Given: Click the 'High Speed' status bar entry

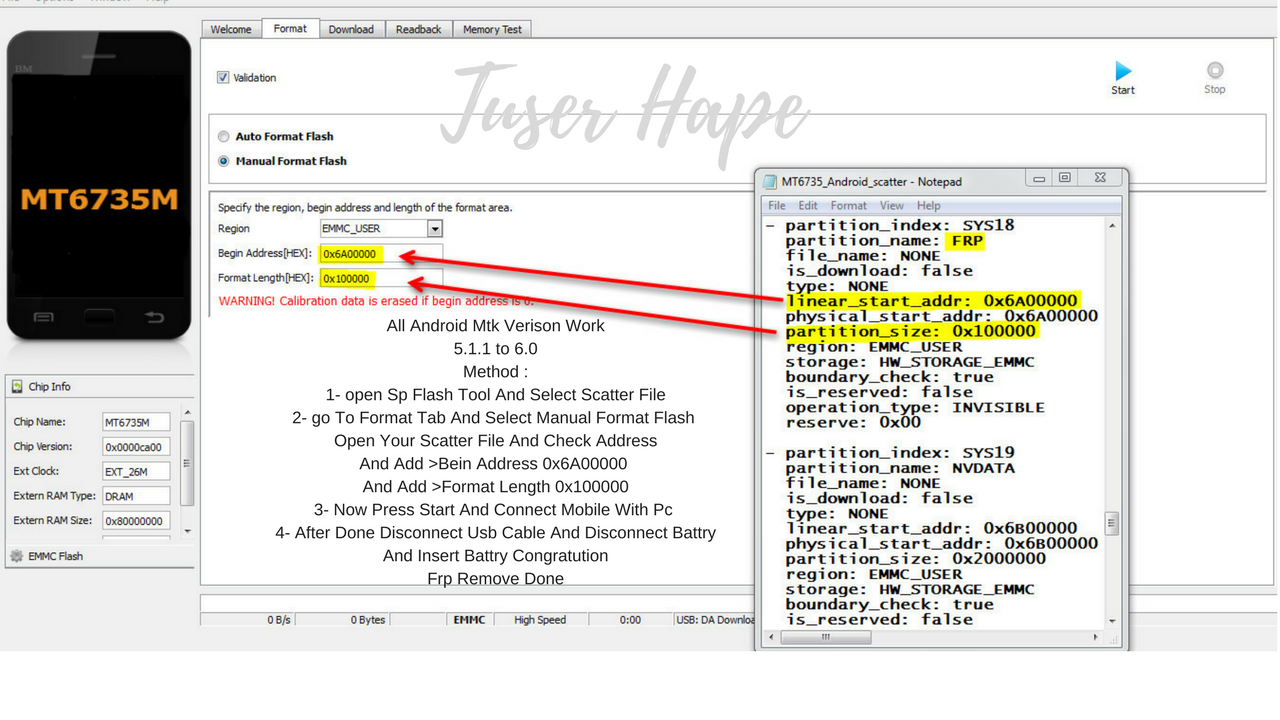Looking at the screenshot, I should click(x=540, y=620).
